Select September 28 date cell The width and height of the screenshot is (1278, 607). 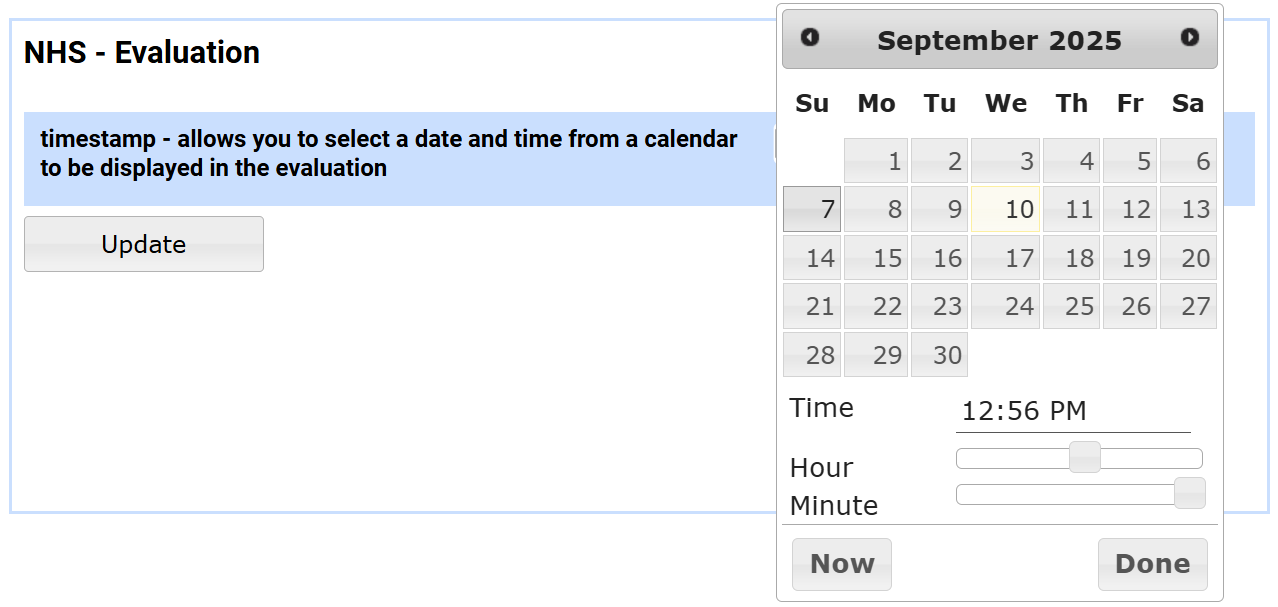click(x=812, y=355)
